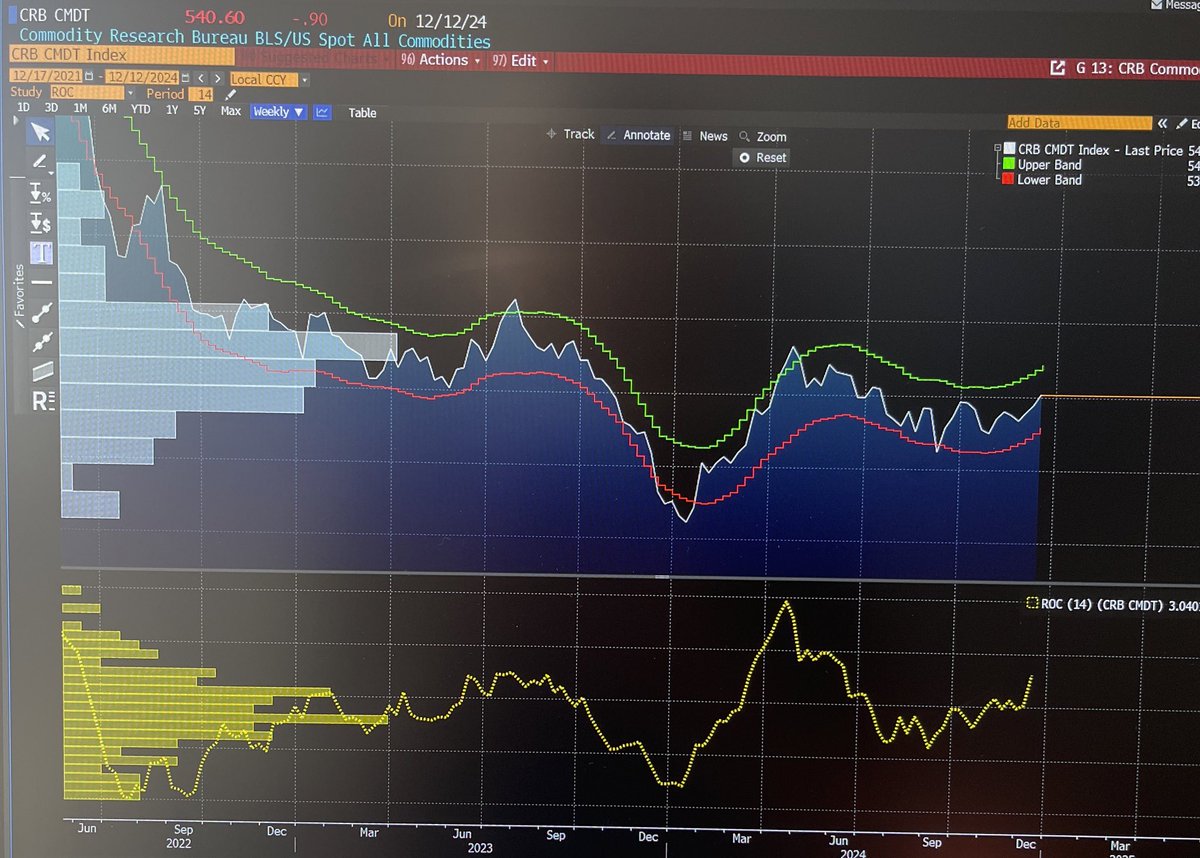1200x858 pixels.
Task: Set range to 6M
Action: coord(109,109)
